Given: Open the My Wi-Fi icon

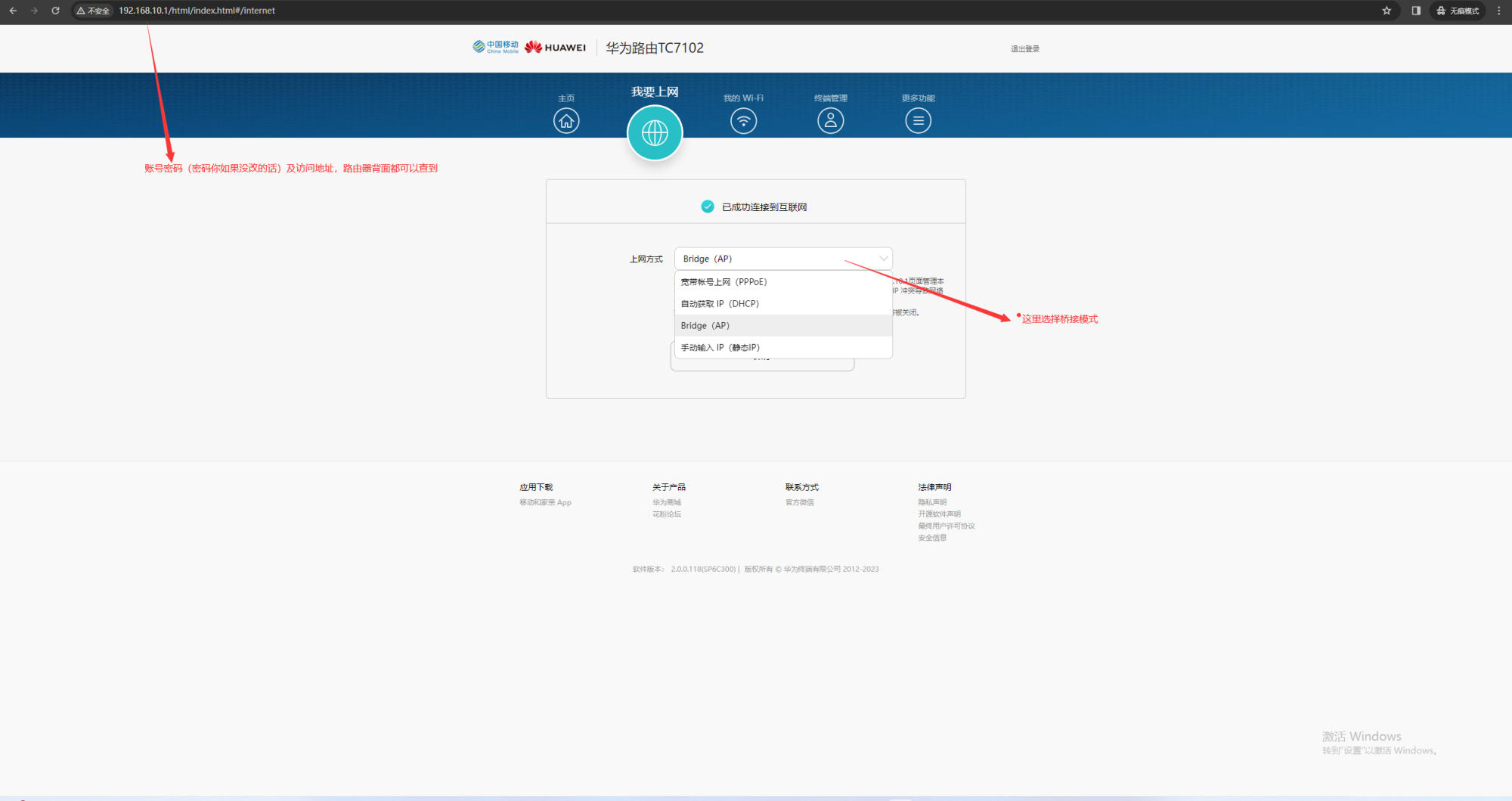Looking at the screenshot, I should point(743,120).
